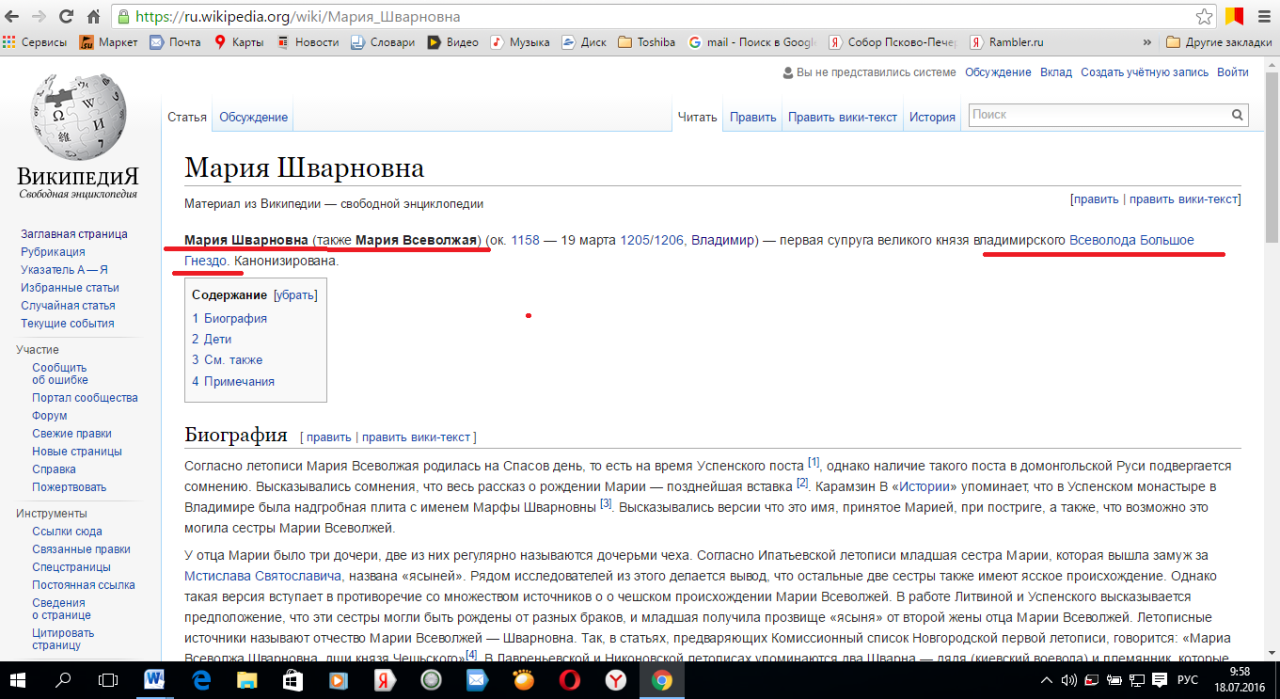Collapse contents with the убрать link
The height and width of the screenshot is (699, 1280).
click(x=295, y=296)
